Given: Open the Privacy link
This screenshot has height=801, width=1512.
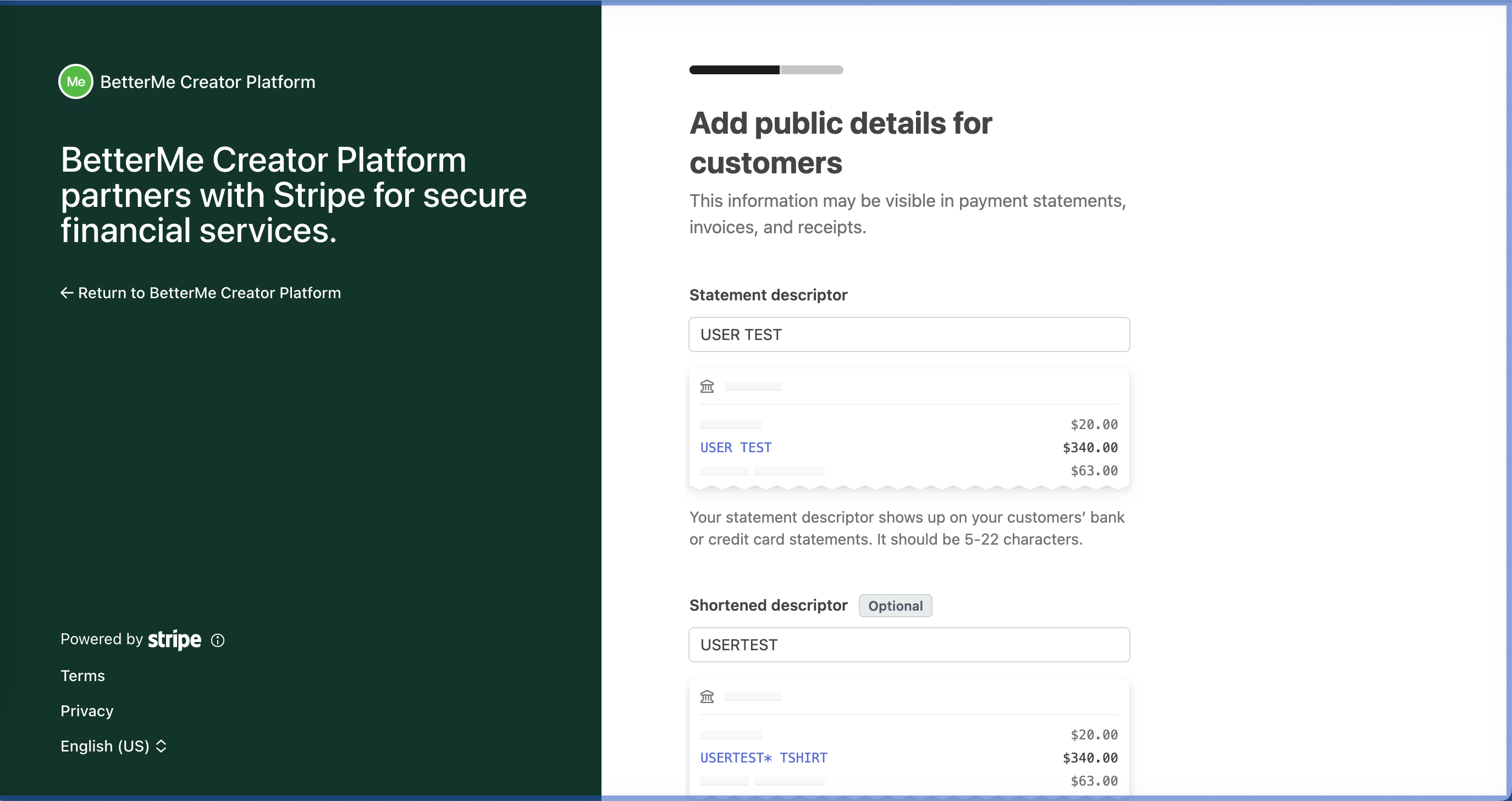Looking at the screenshot, I should [87, 711].
